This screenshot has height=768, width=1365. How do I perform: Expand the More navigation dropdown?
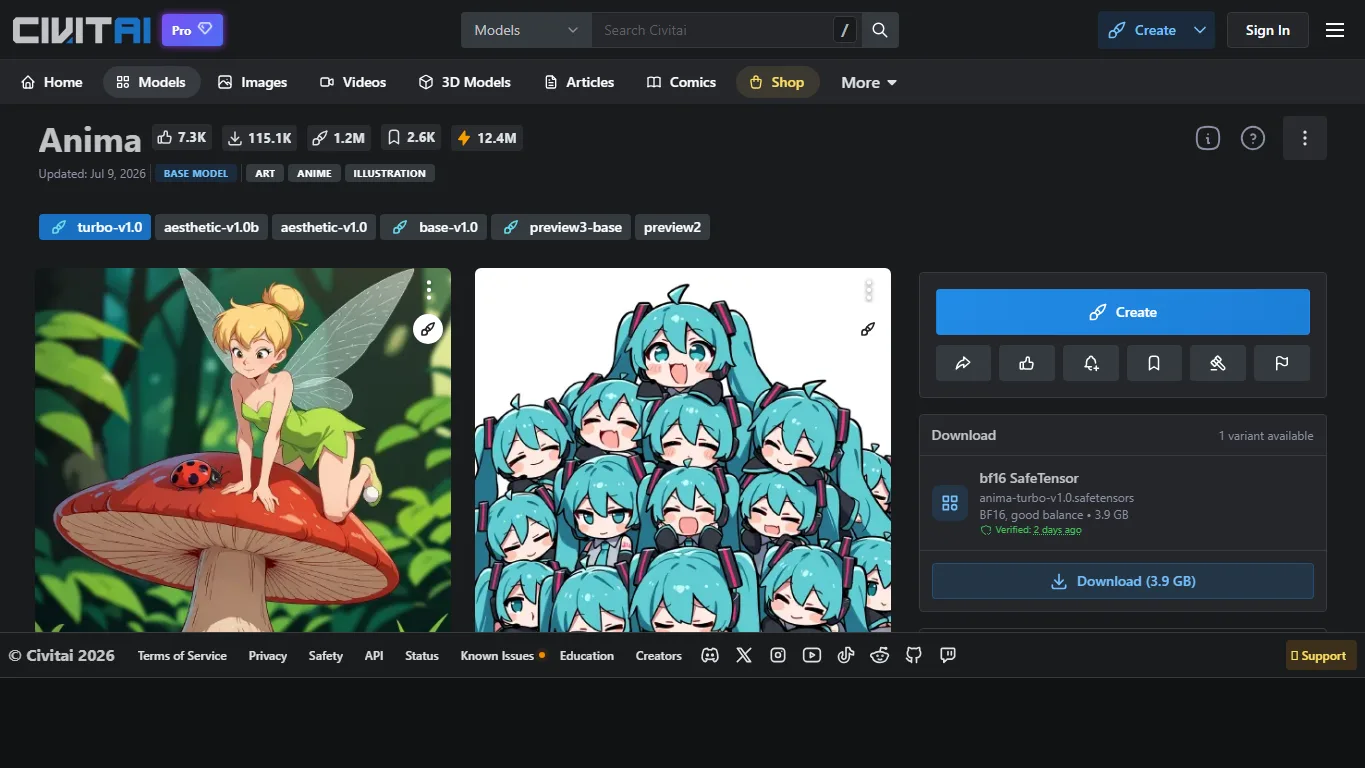point(869,82)
